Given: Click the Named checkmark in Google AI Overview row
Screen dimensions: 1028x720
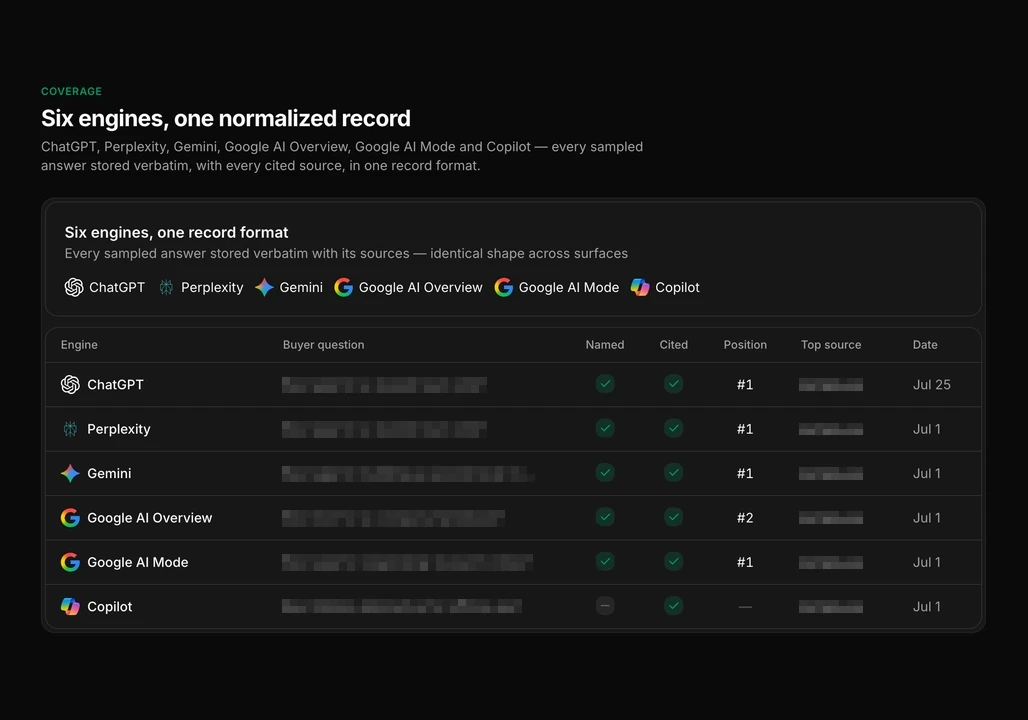Looking at the screenshot, I should tap(605, 517).
